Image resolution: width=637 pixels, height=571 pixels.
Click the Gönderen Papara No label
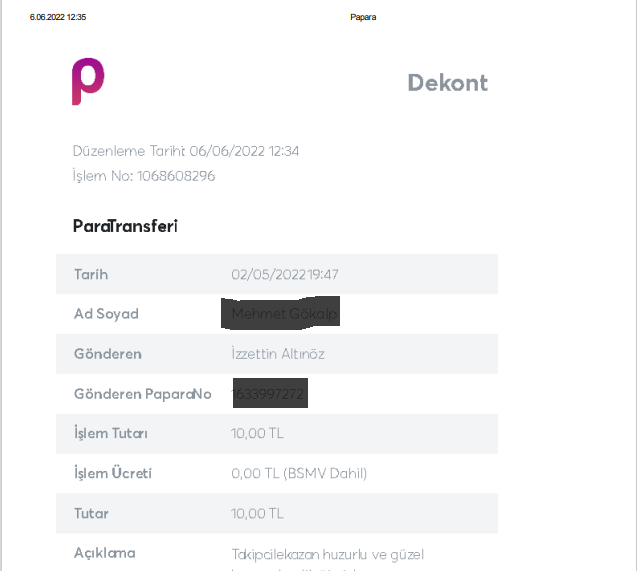(x=143, y=394)
